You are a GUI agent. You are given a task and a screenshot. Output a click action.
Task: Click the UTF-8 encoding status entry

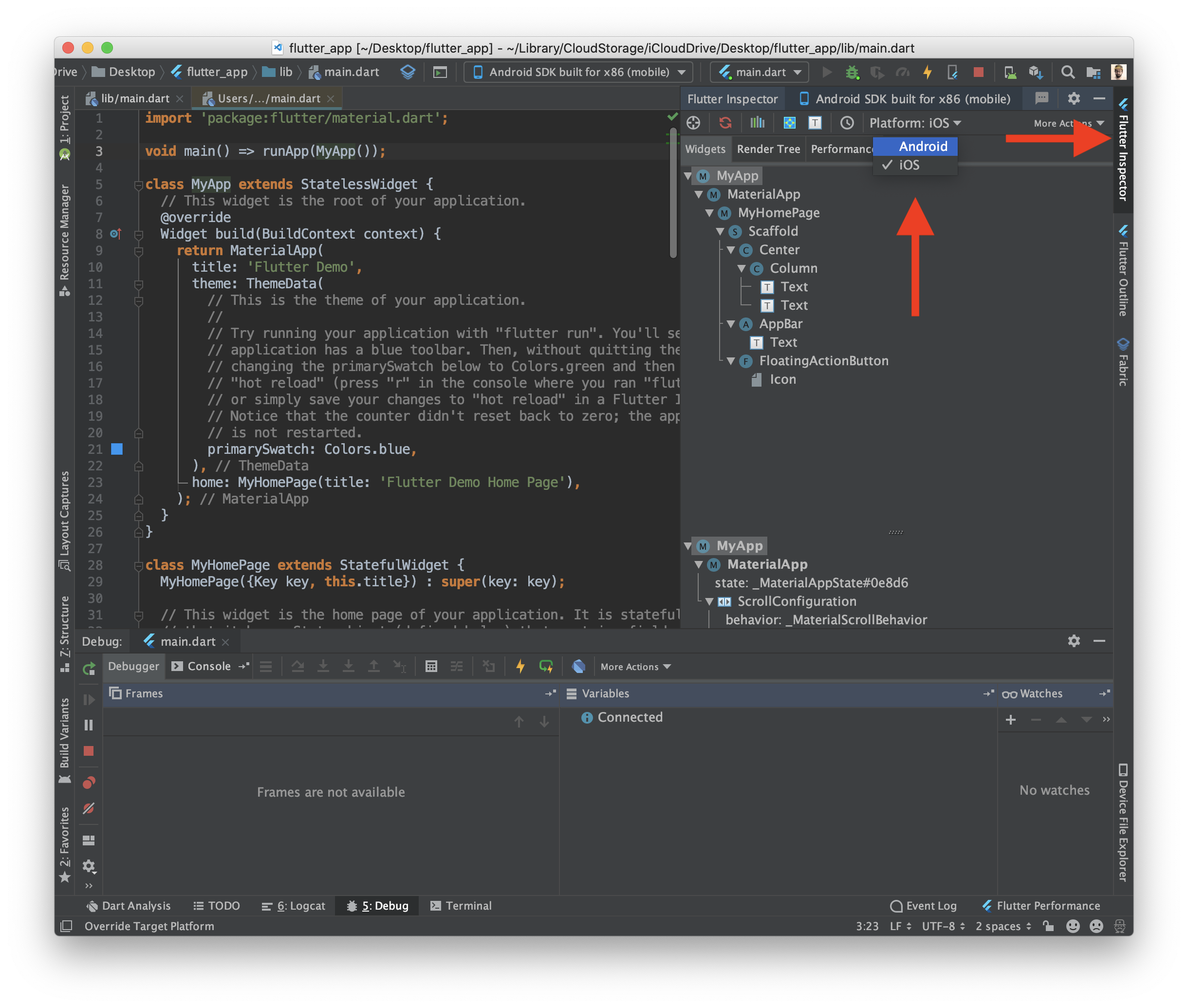tap(943, 926)
